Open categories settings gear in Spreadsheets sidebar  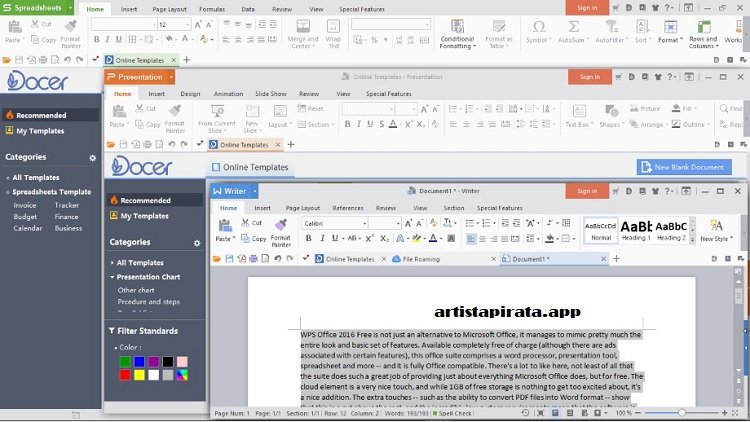point(92,157)
